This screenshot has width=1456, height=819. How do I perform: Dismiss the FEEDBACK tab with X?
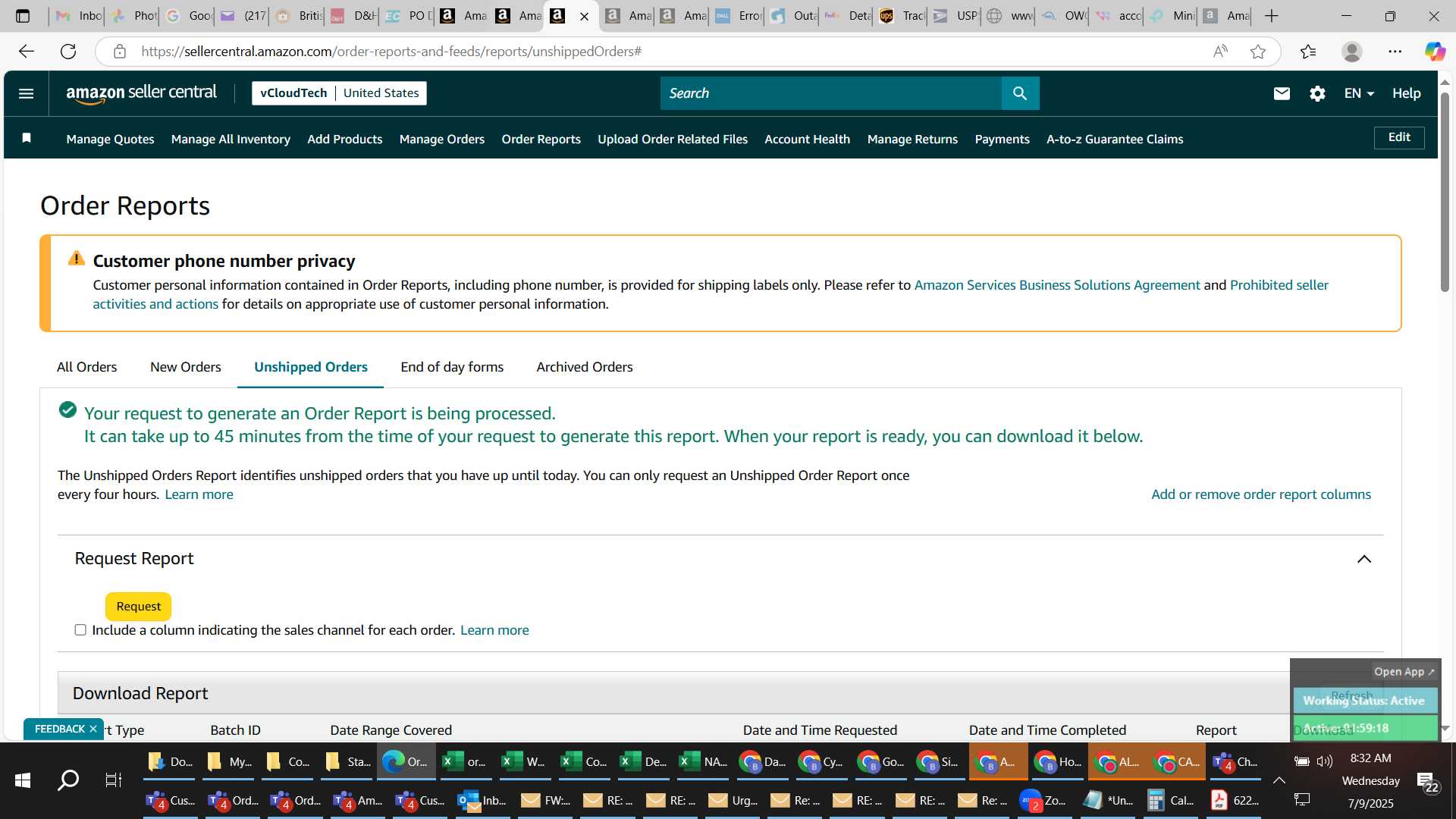click(x=93, y=729)
